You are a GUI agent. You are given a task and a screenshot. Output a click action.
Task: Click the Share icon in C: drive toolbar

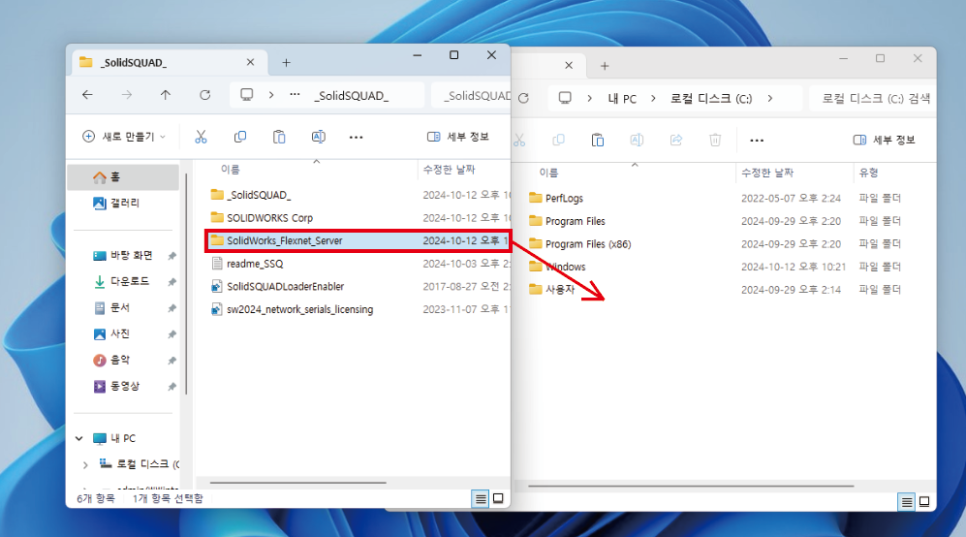click(676, 140)
